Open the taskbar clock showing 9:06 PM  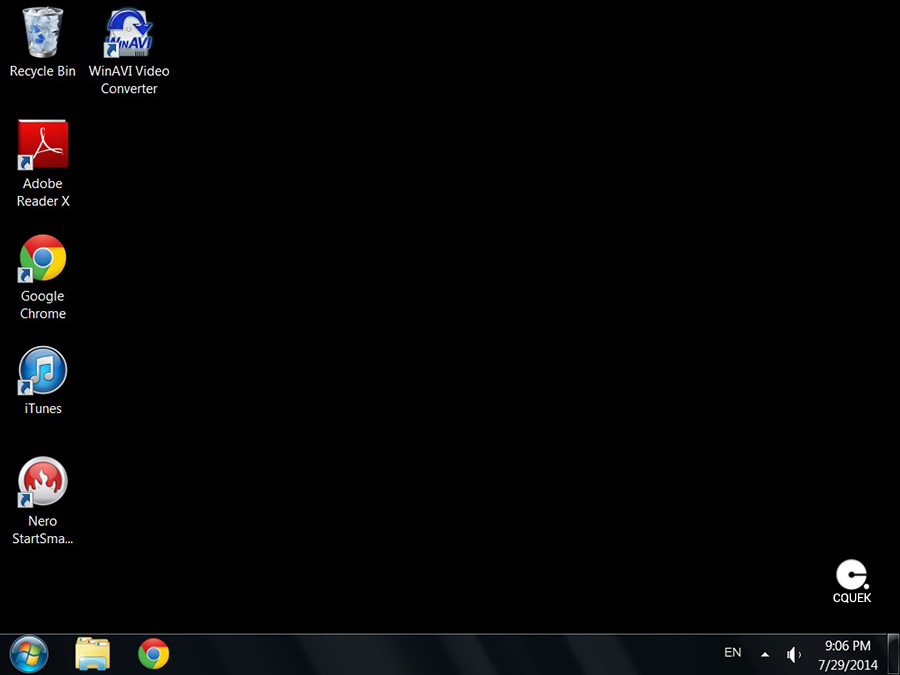coord(848,655)
